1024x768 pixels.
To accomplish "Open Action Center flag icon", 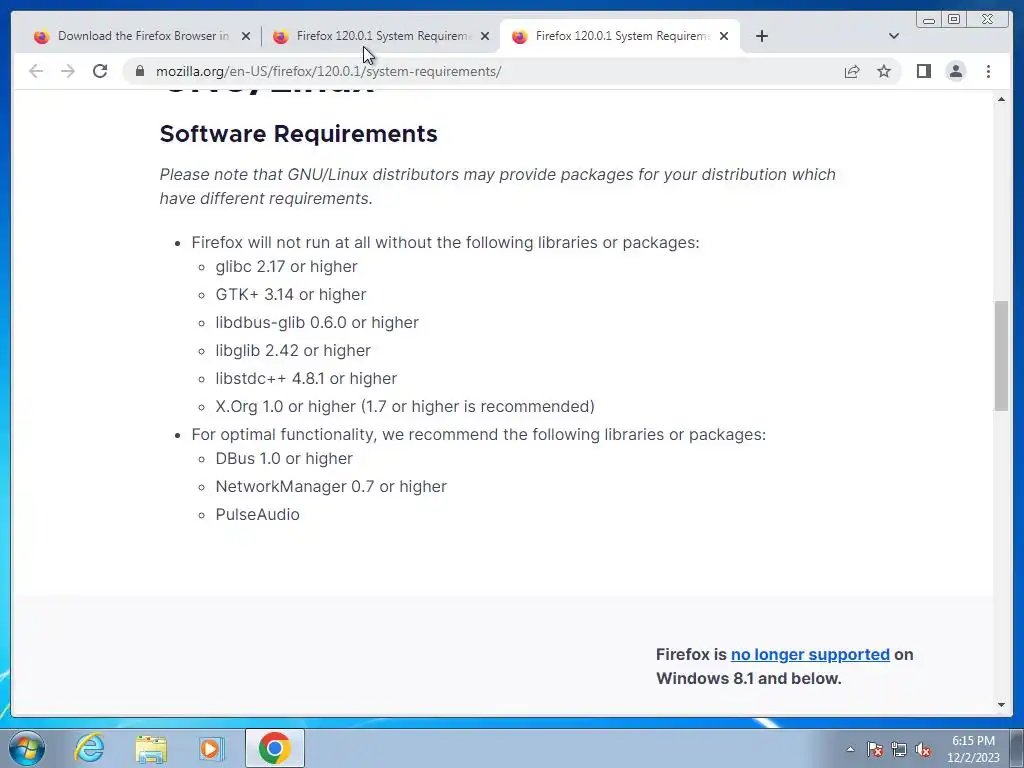I will point(875,750).
